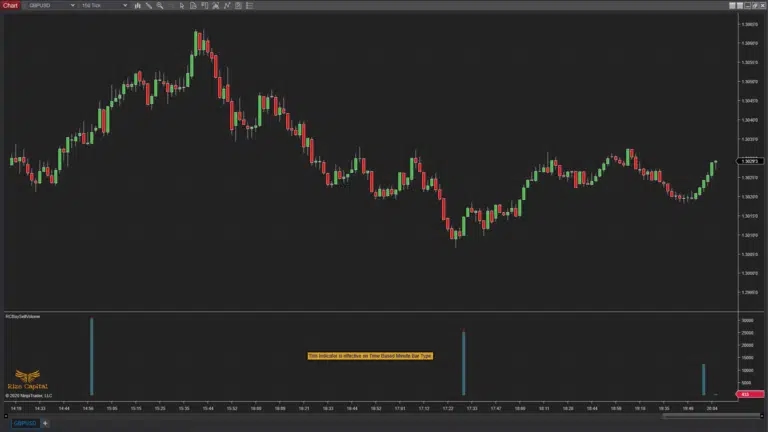The height and width of the screenshot is (432, 768).
Task: Click the tall volume bar near 14:56
Action: (x=91, y=356)
